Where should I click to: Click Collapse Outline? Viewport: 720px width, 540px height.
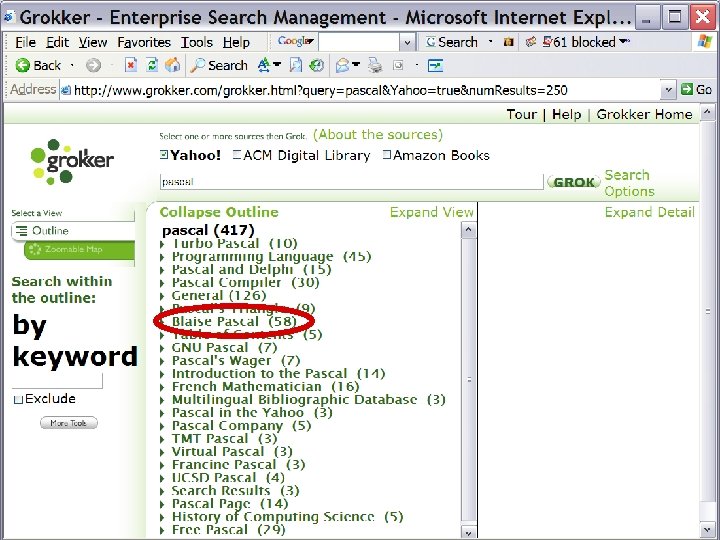[x=219, y=212]
